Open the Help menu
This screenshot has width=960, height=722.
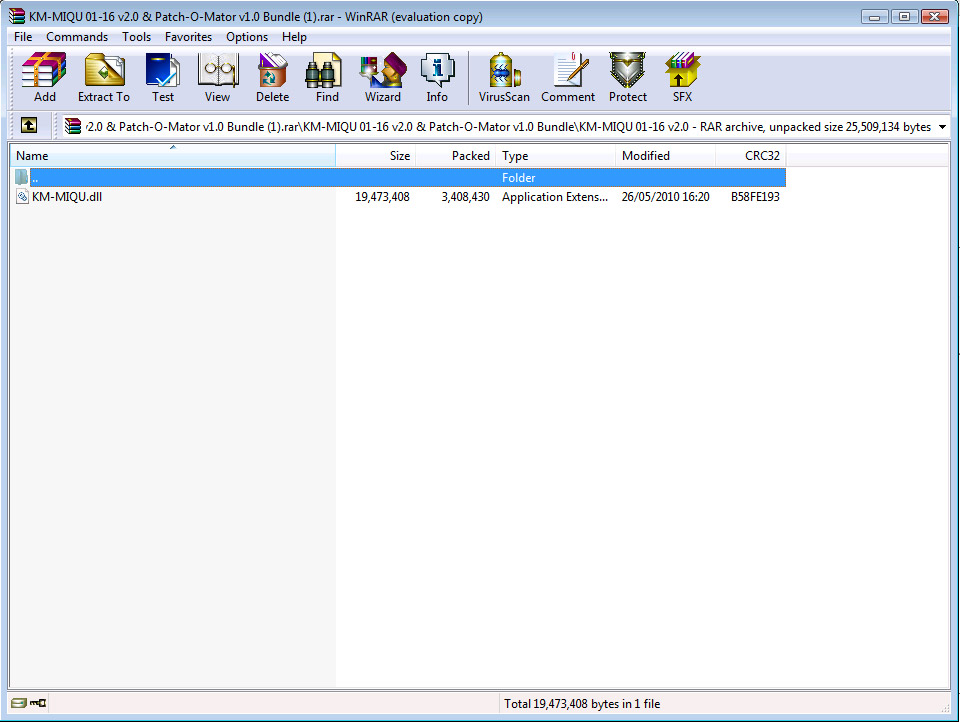(x=294, y=37)
